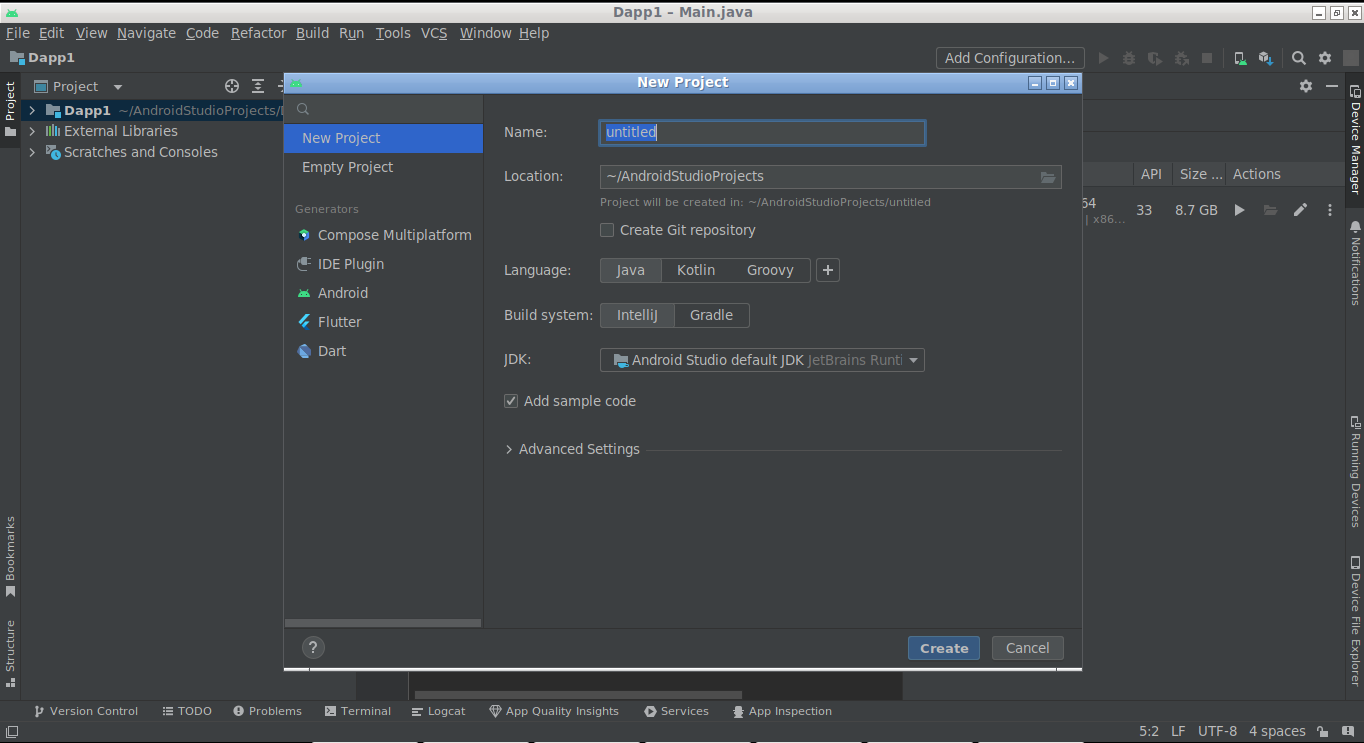
Task: Edit the virtual device pencil icon
Action: 1300,210
